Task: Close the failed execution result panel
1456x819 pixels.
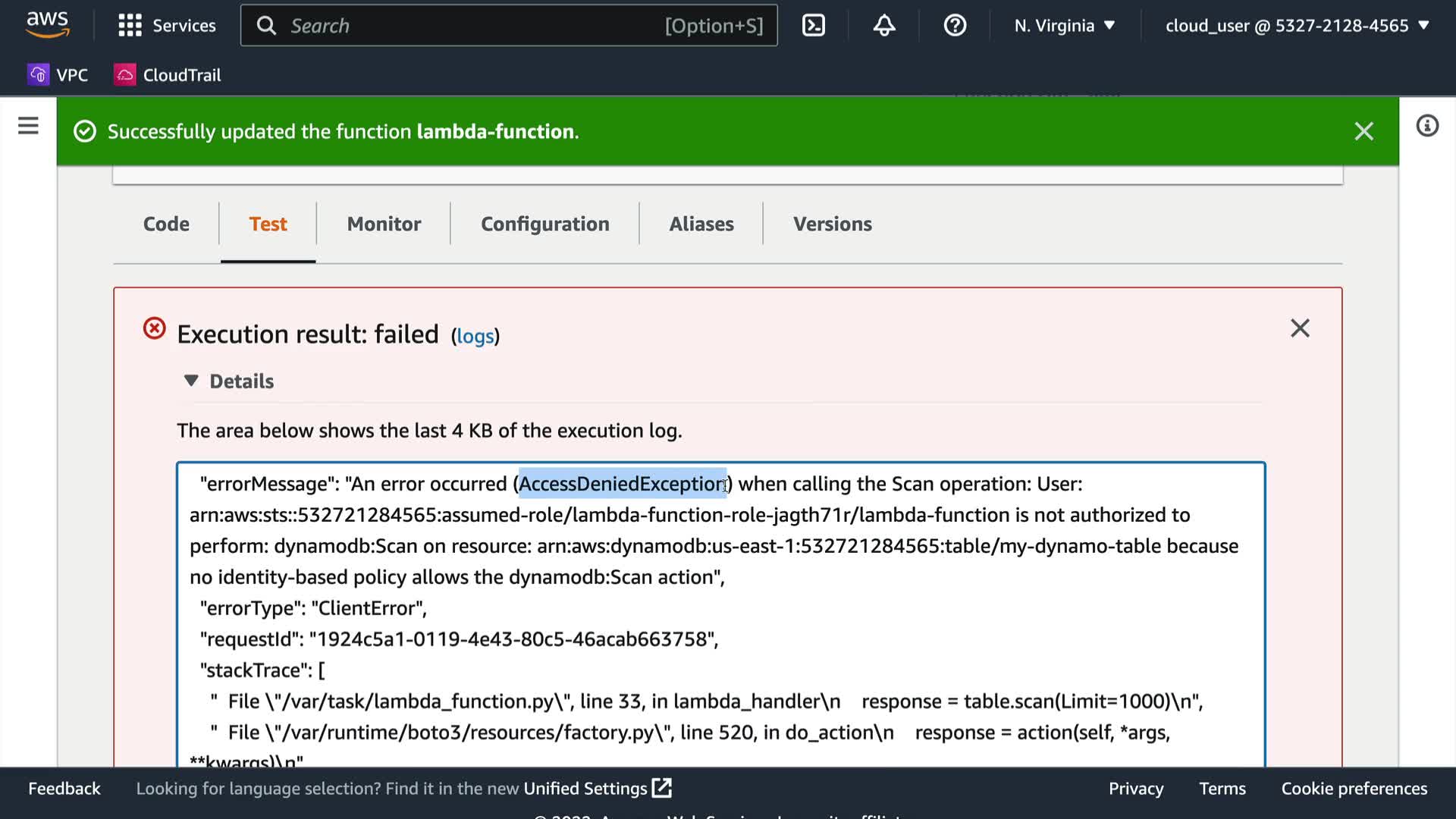Action: coord(1300,328)
